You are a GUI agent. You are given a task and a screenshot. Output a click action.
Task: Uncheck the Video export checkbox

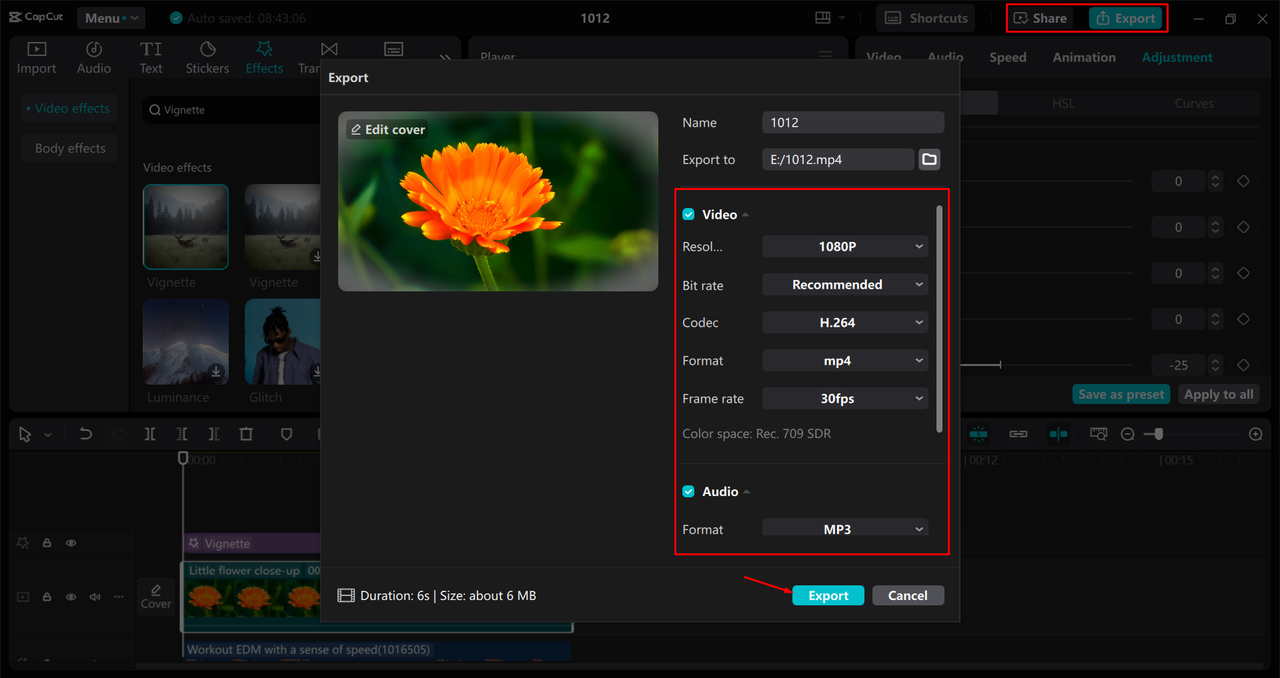688,214
